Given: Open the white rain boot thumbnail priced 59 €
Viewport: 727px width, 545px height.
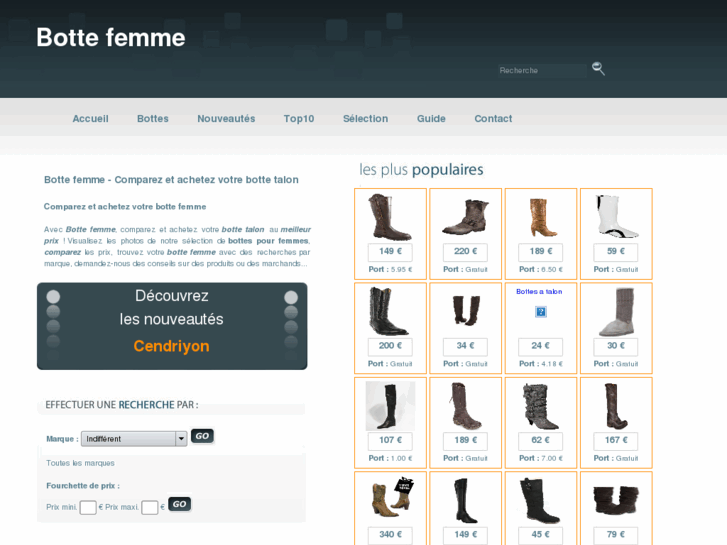Looking at the screenshot, I should [x=617, y=216].
